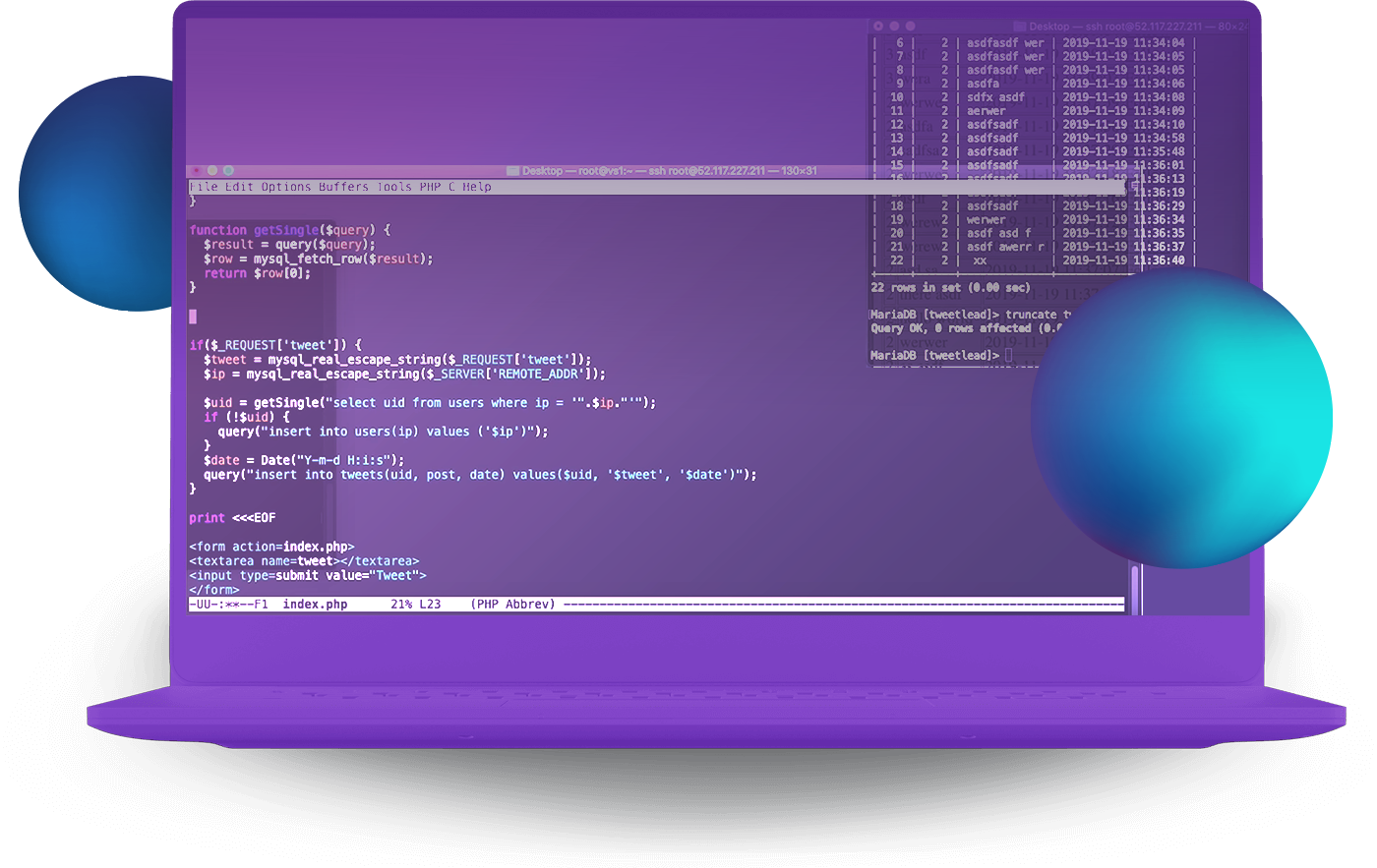Click the '<input type=submit value="Tweet">' line
Image resolution: width=1377 pixels, height=868 pixels.
click(x=307, y=576)
